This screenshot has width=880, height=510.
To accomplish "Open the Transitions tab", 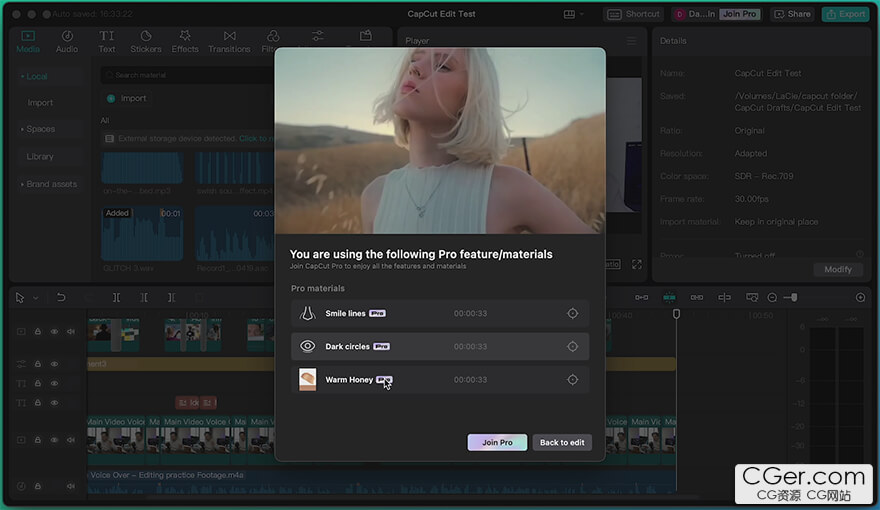I will pyautogui.click(x=229, y=42).
